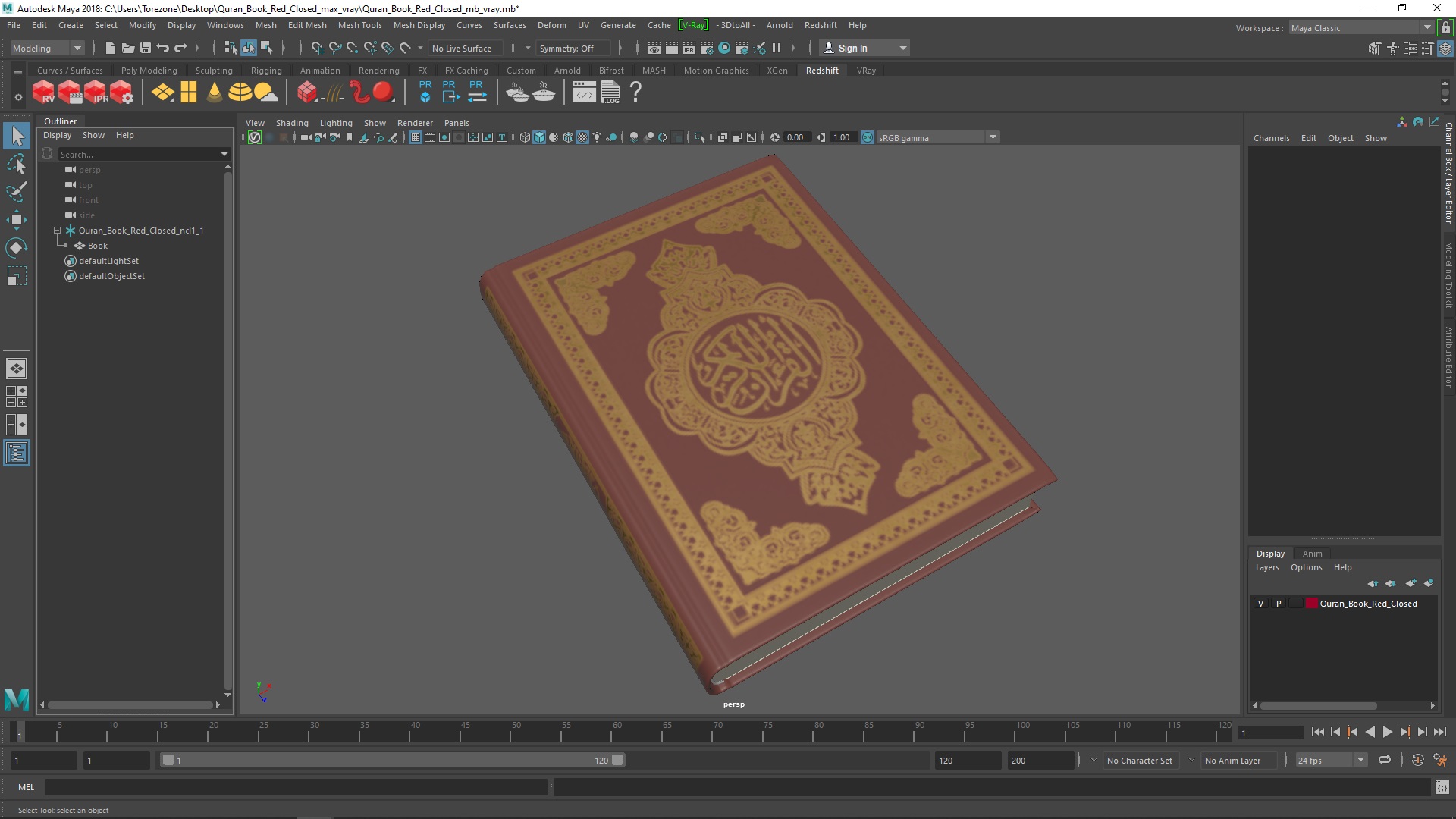Toggle loop playback icon
The height and width of the screenshot is (819, 1456).
click(1385, 760)
